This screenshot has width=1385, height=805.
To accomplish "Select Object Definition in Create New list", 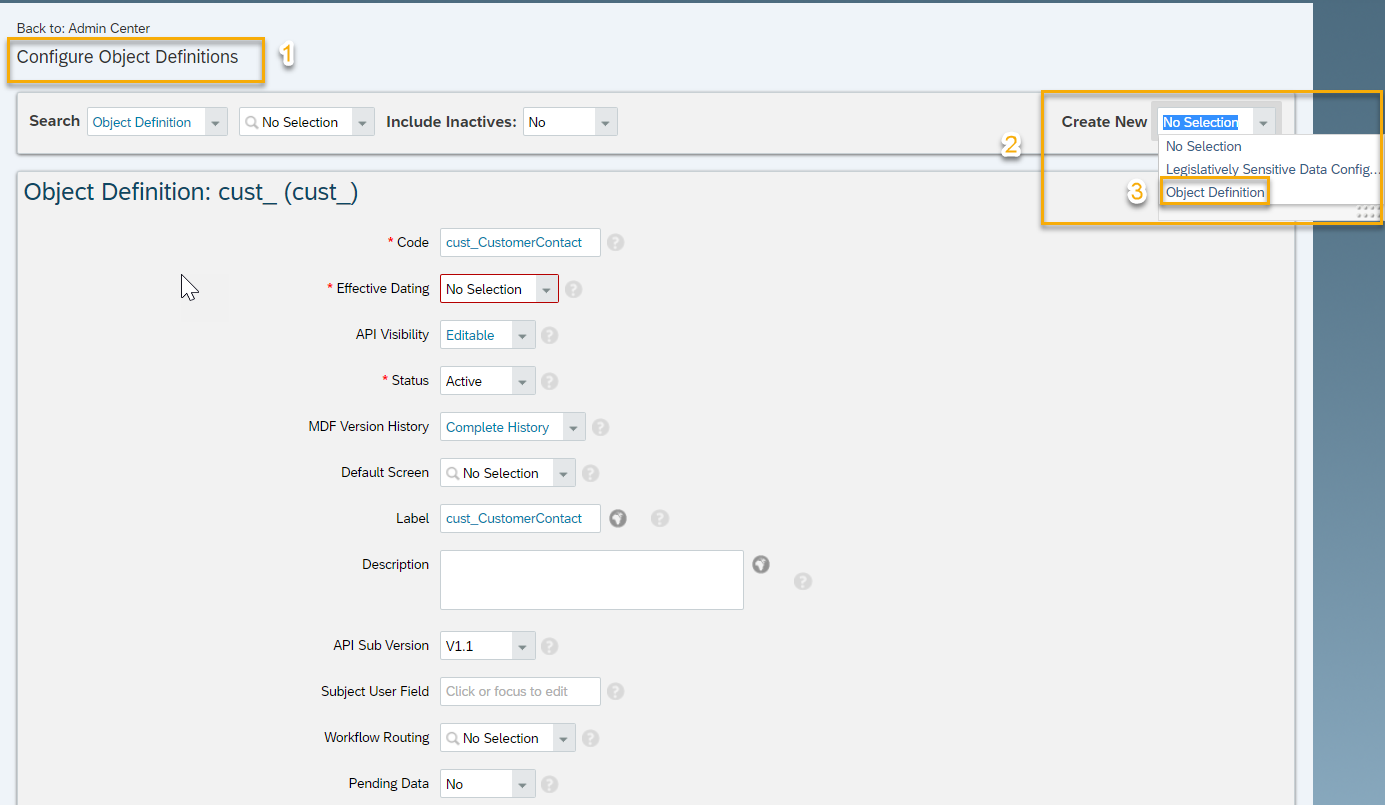I will click(1215, 192).
